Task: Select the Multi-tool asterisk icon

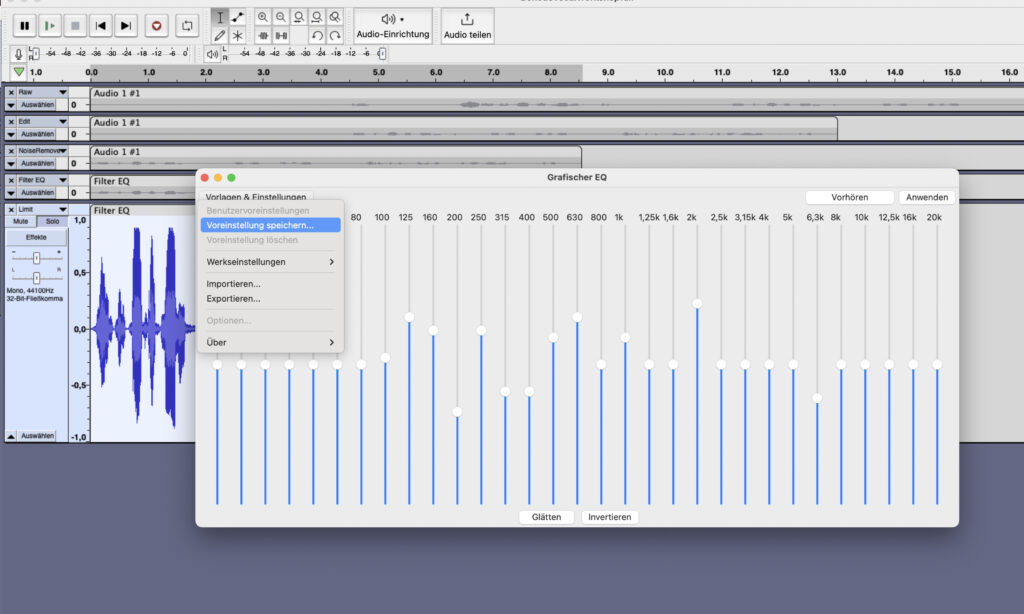Action: coord(238,35)
